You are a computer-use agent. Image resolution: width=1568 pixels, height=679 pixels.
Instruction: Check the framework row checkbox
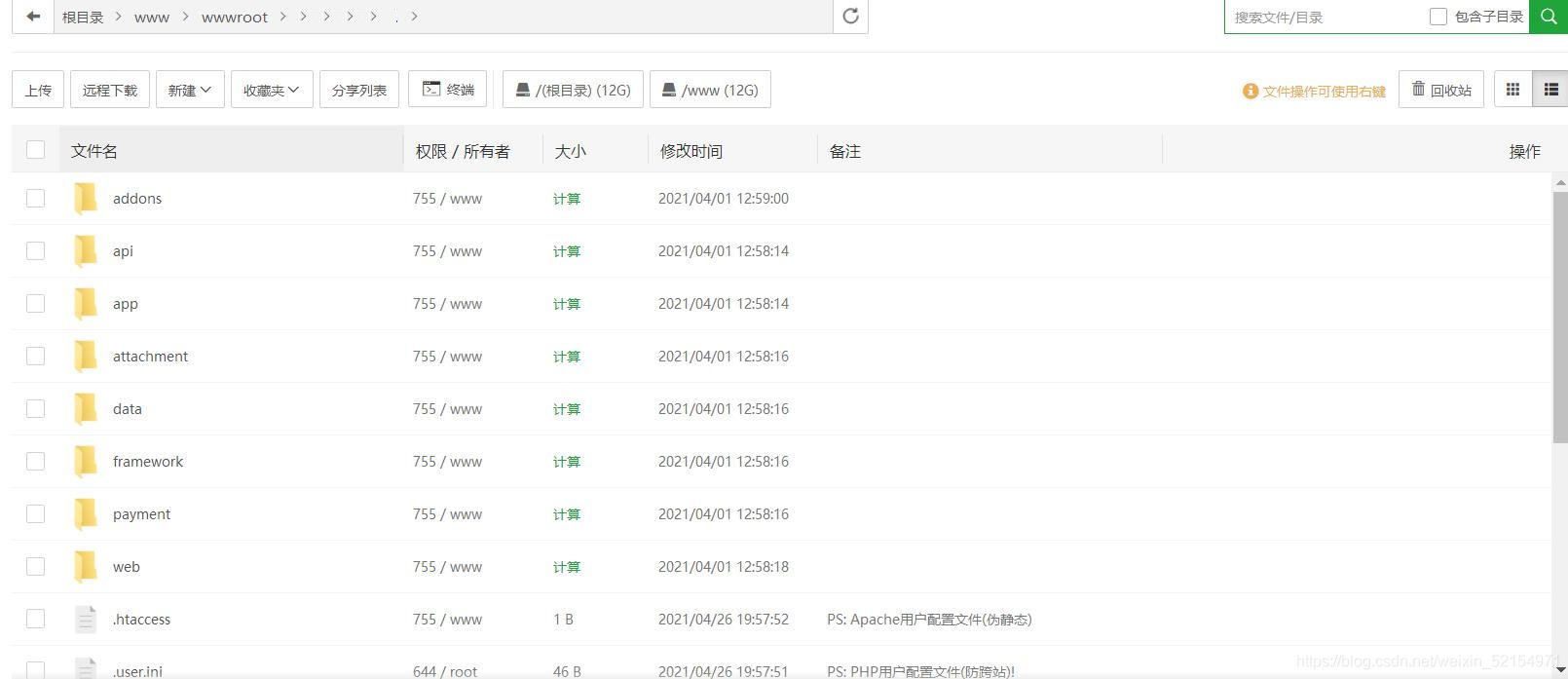(x=36, y=461)
